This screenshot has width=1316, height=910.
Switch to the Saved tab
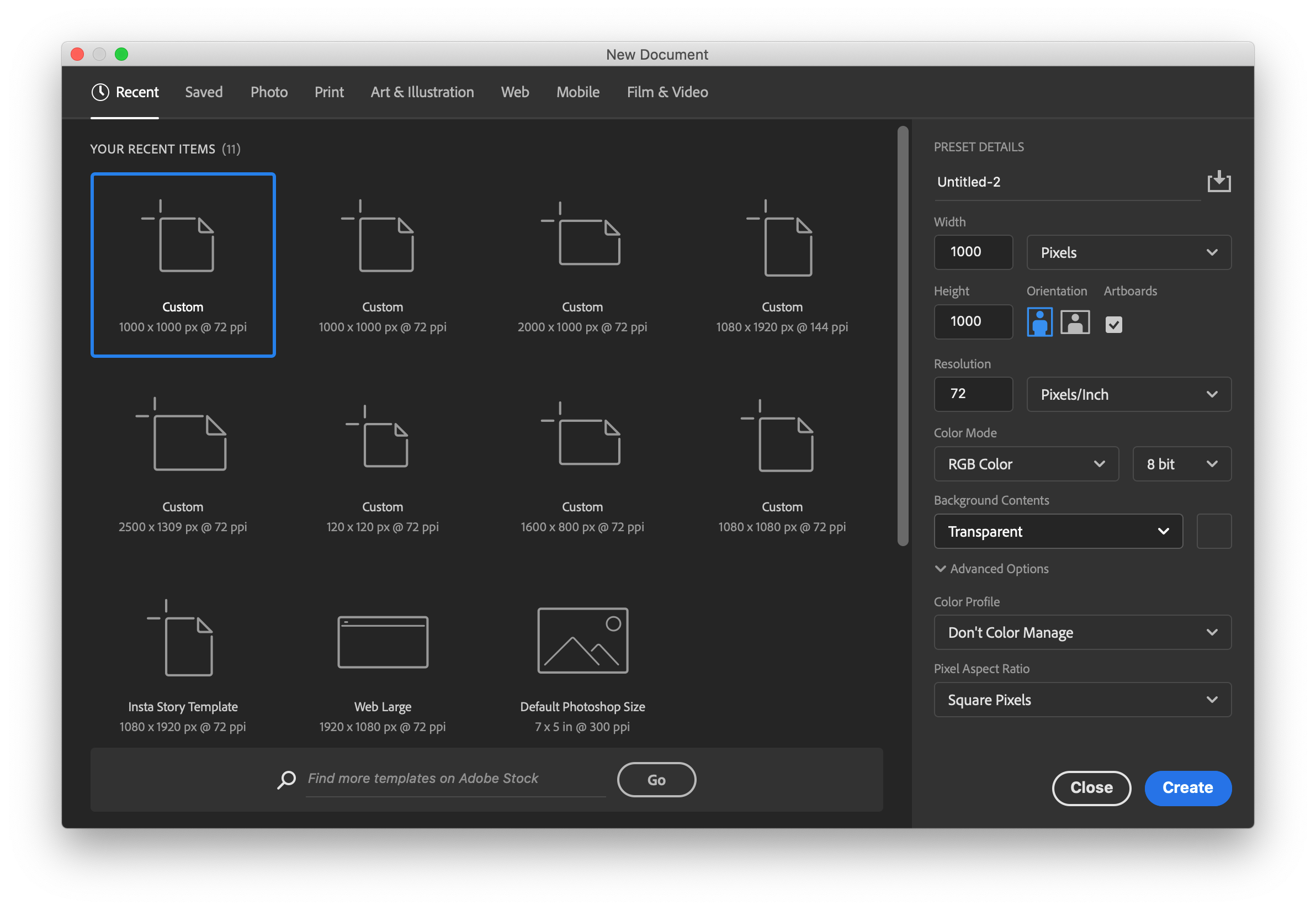point(204,92)
